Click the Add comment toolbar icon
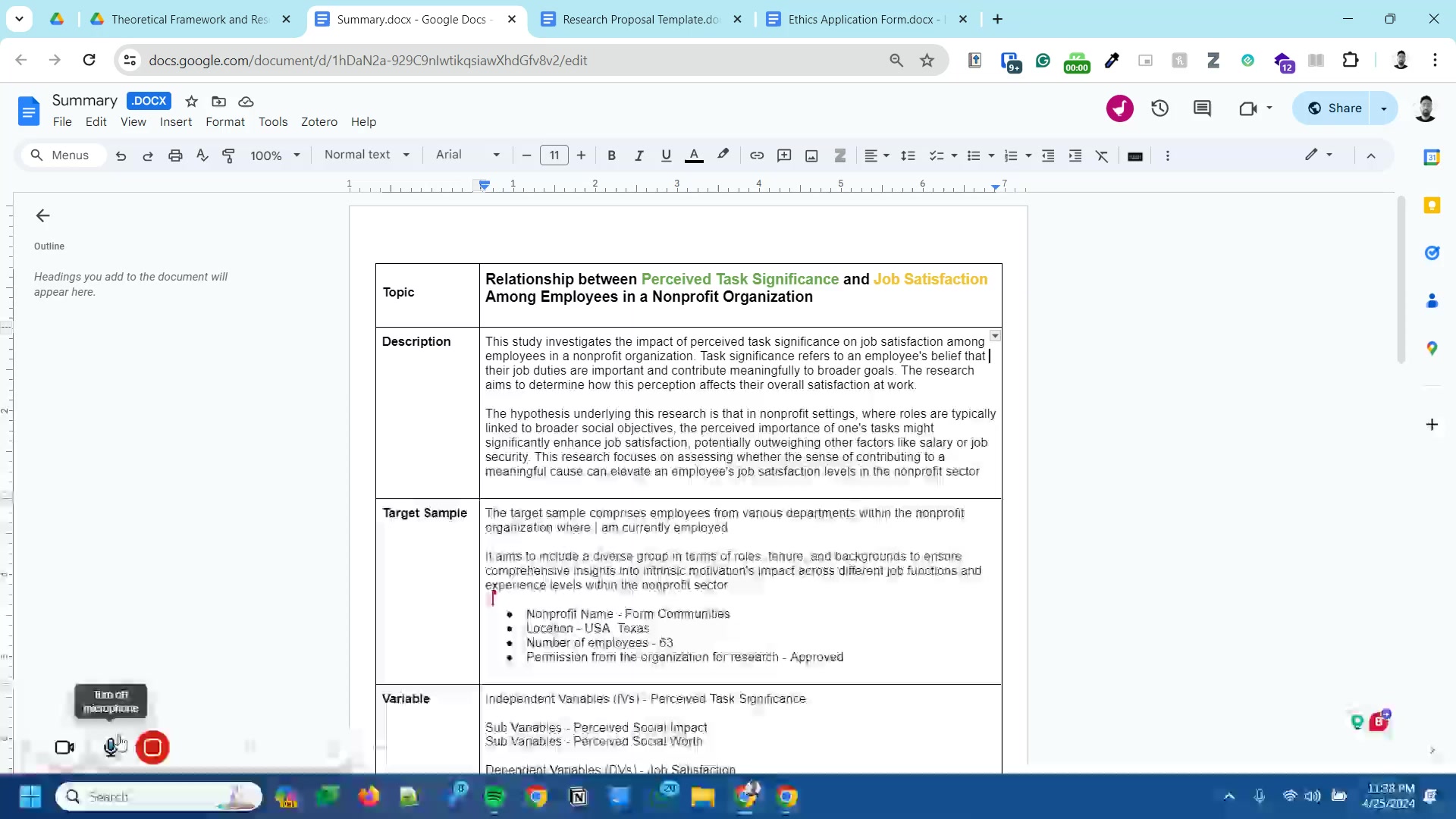Image resolution: width=1456 pixels, height=819 pixels. [784, 155]
